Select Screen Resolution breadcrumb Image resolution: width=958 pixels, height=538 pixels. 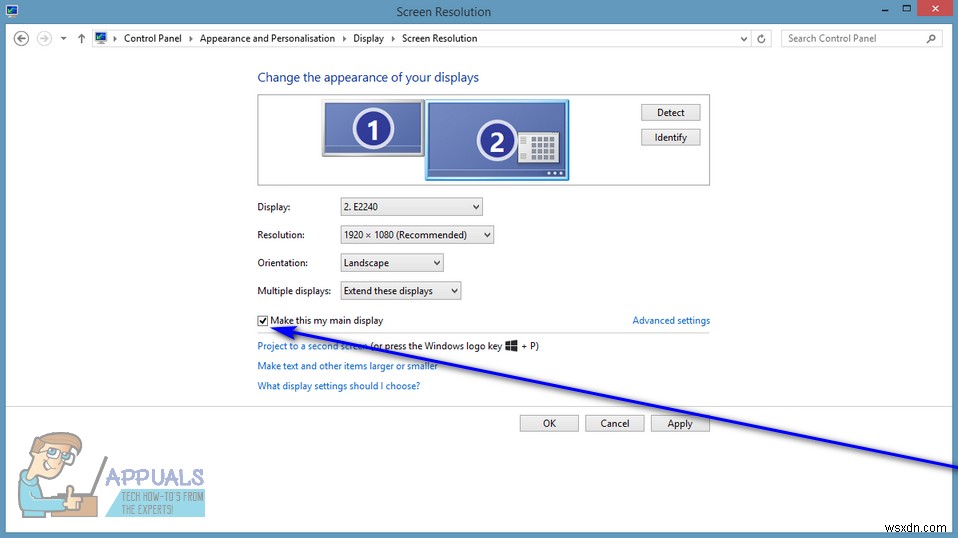tap(439, 38)
